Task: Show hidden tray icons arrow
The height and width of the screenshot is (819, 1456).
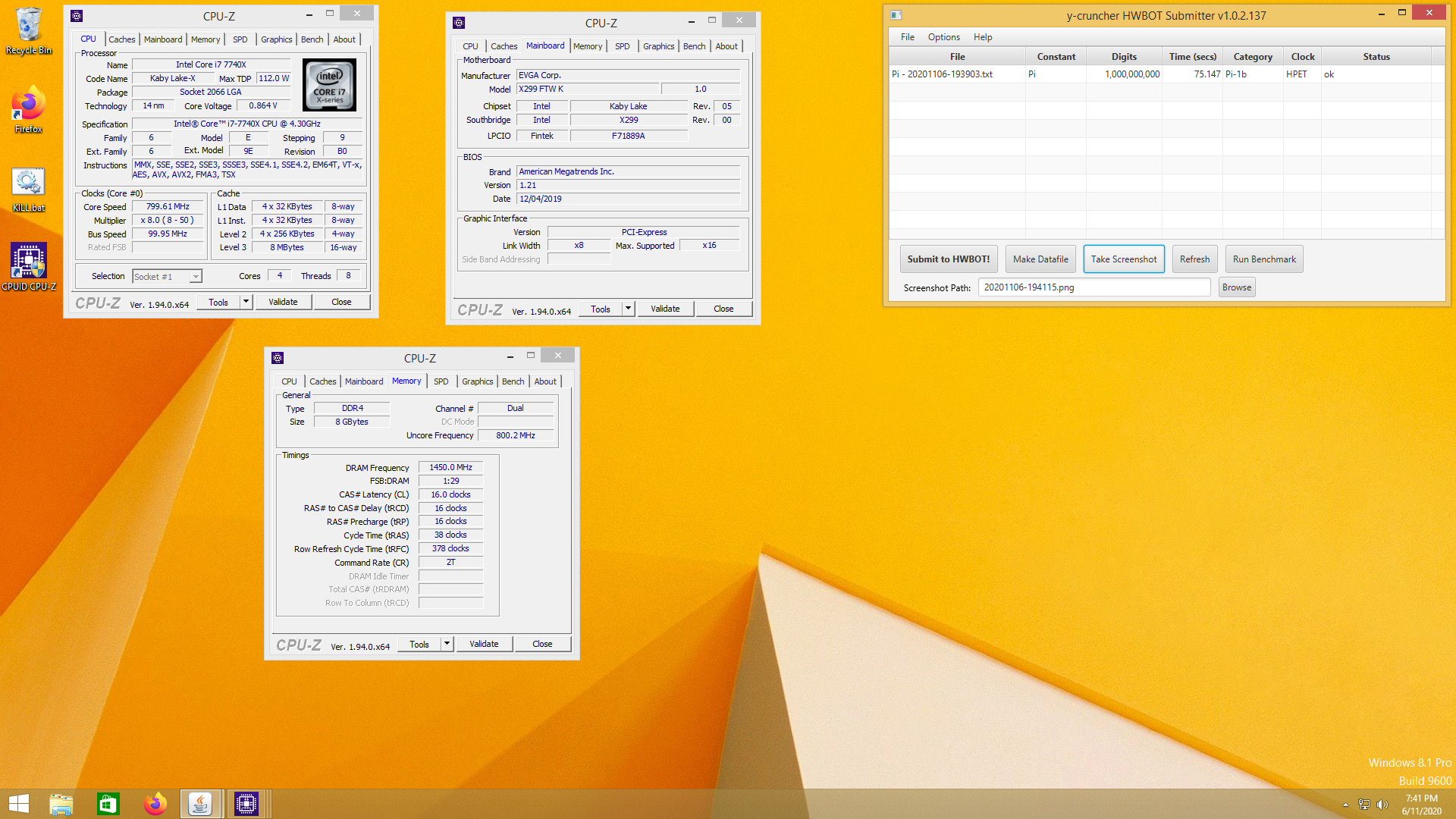Action: point(1345,805)
